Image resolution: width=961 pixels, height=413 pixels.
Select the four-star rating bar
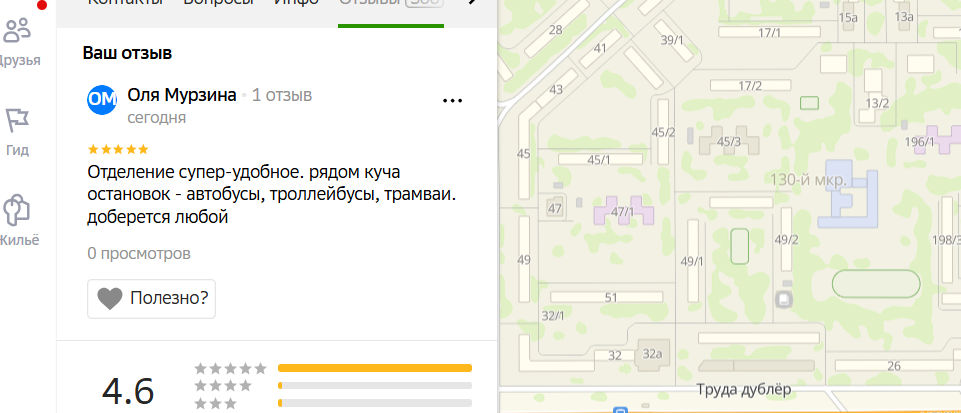375,385
